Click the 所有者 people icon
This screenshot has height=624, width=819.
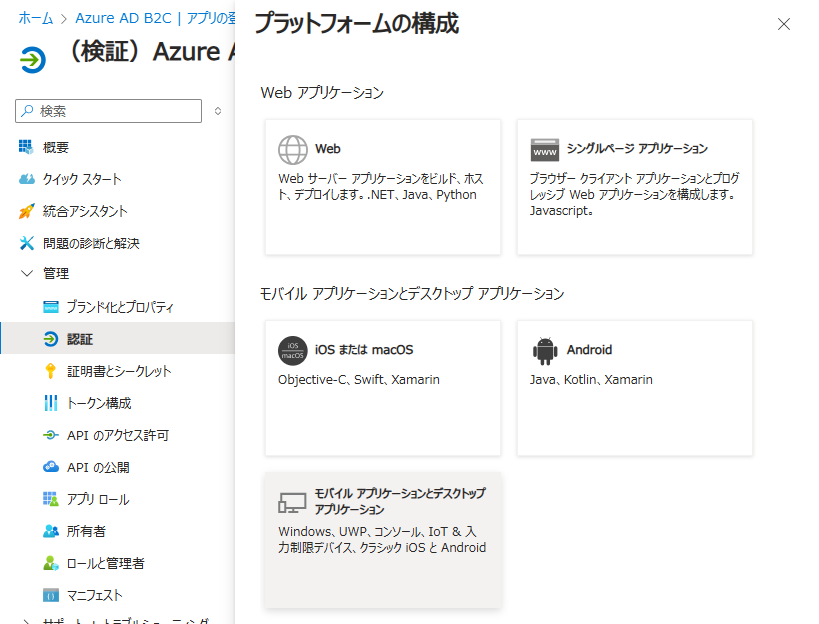click(x=51, y=531)
